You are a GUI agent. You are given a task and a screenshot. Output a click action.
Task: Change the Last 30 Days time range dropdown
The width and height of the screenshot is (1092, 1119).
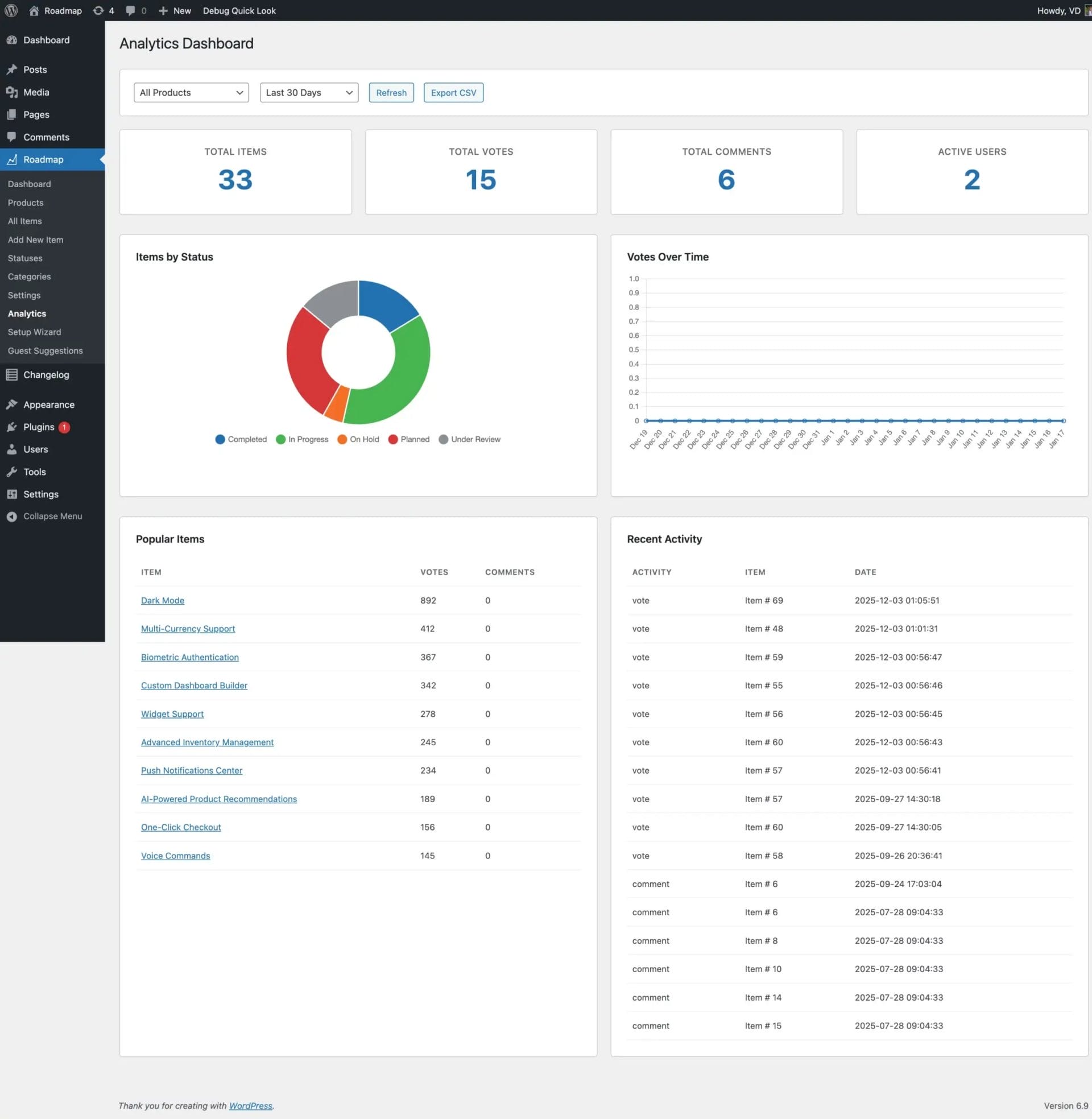pyautogui.click(x=308, y=92)
